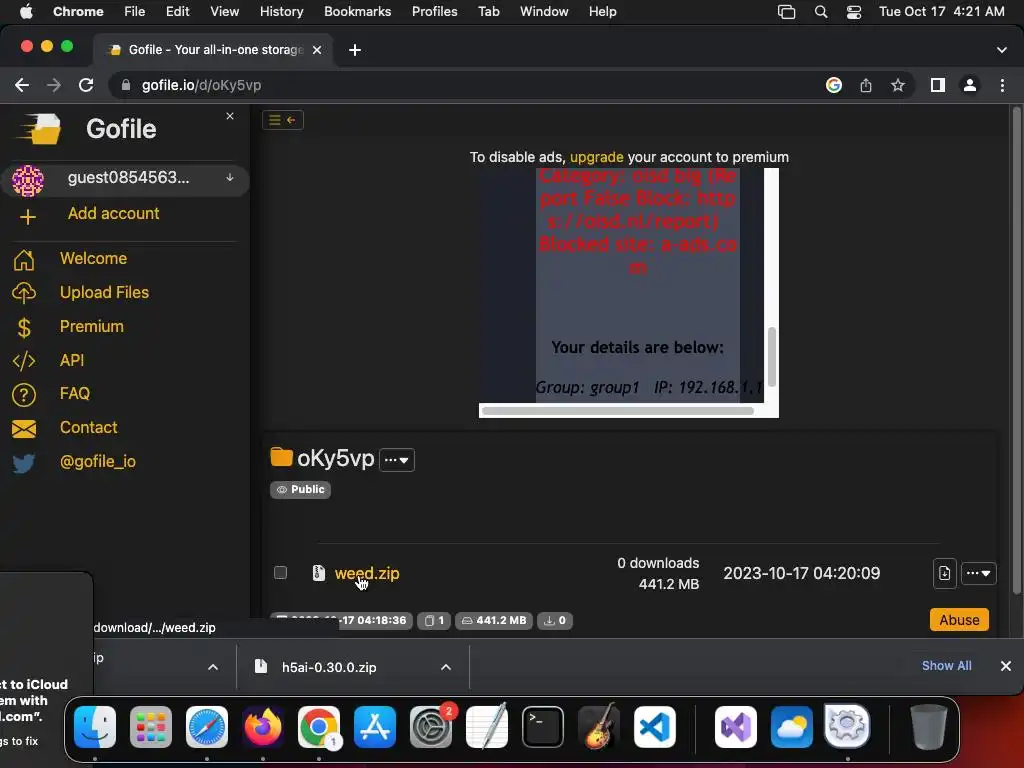Viewport: 1024px width, 768px height.
Task: Open the Chrome profile avatar
Action: tap(970, 86)
